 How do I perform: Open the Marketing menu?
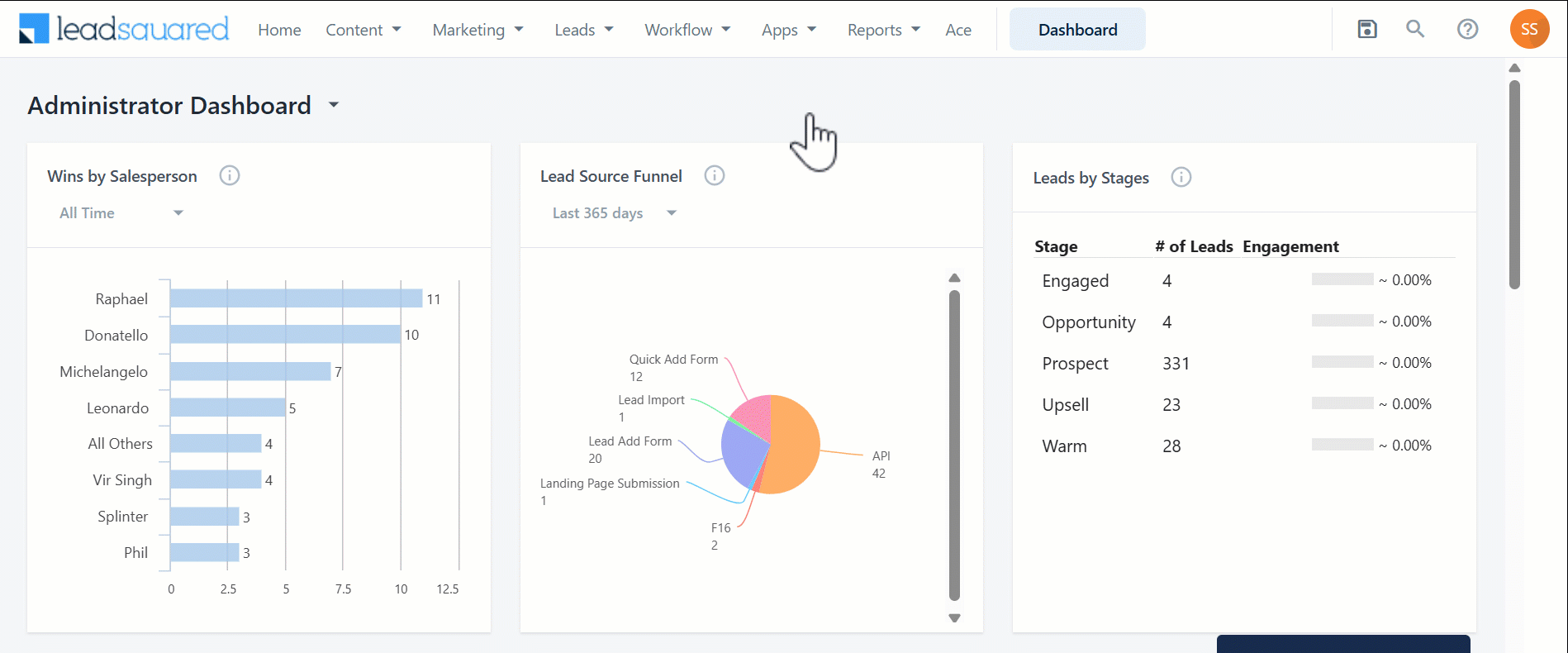478,30
